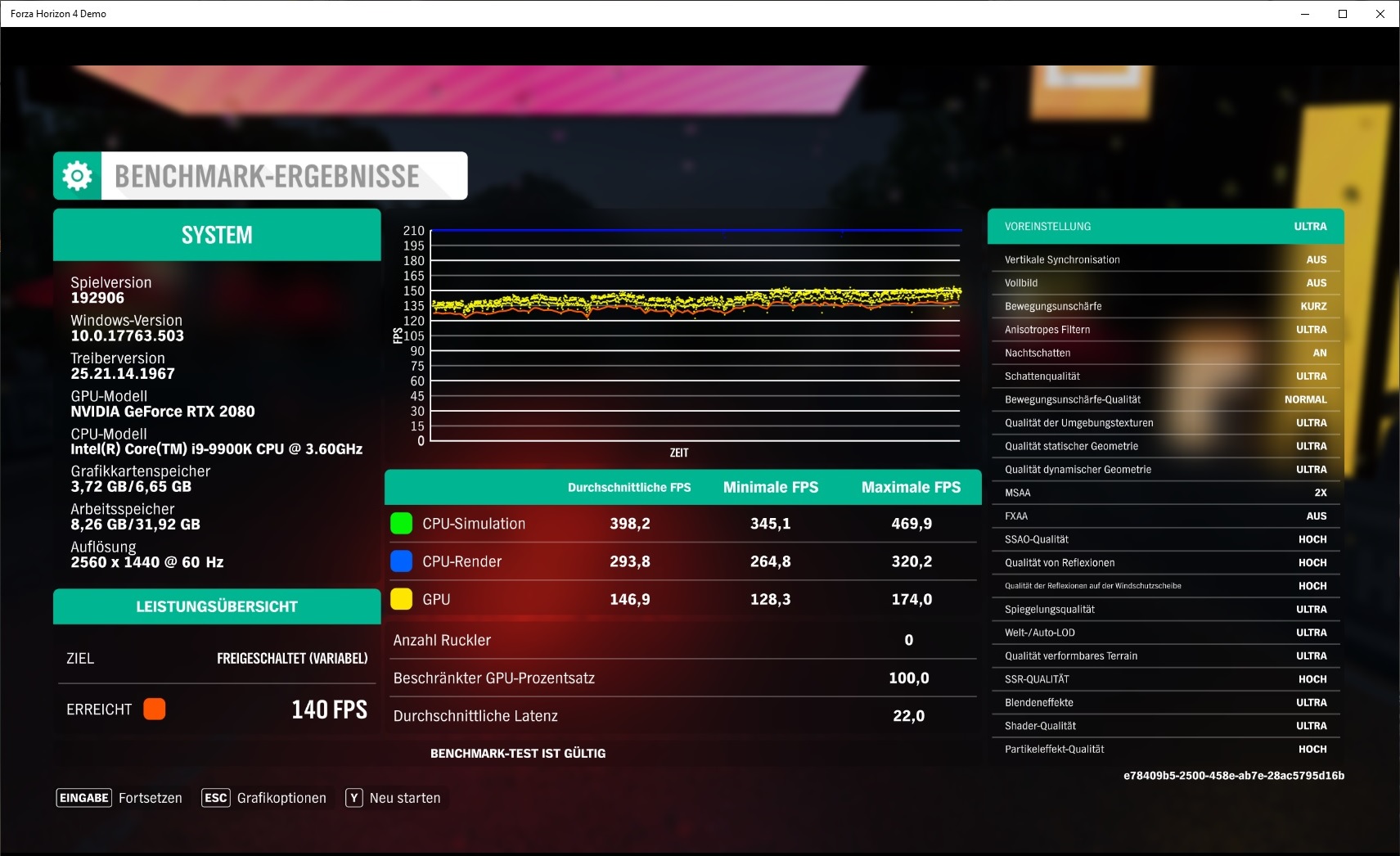Click the benchmark ID e78409b5 text
This screenshot has width=1400, height=856.
[1234, 776]
